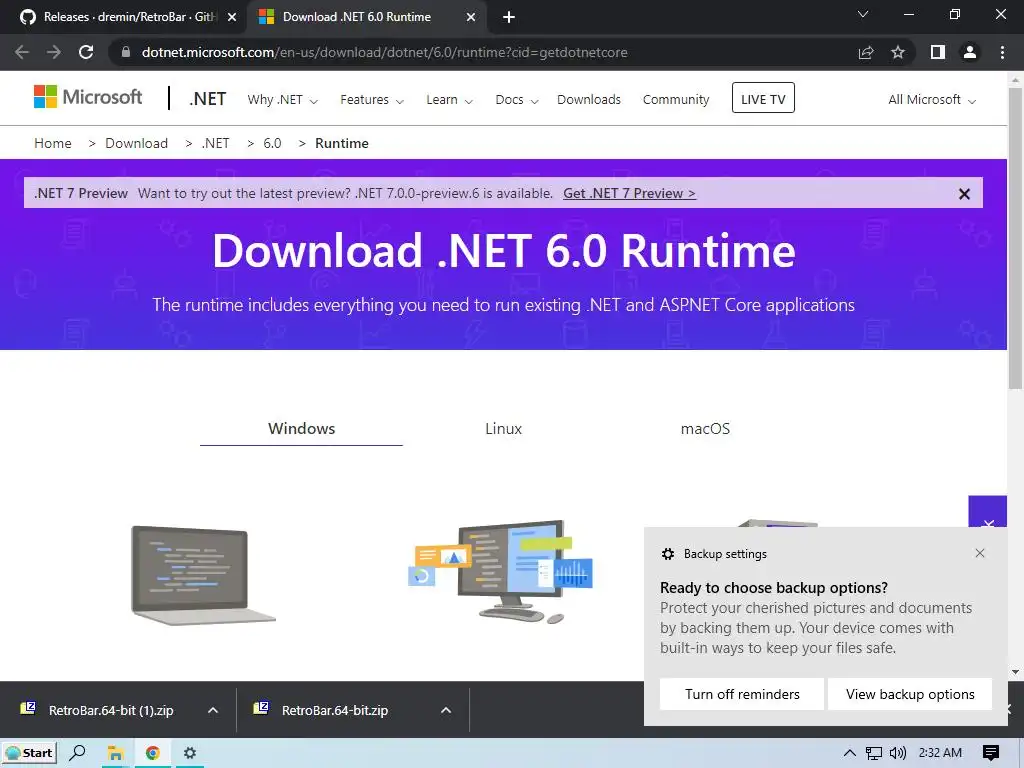Go to Download breadcrumb

pyautogui.click(x=136, y=143)
